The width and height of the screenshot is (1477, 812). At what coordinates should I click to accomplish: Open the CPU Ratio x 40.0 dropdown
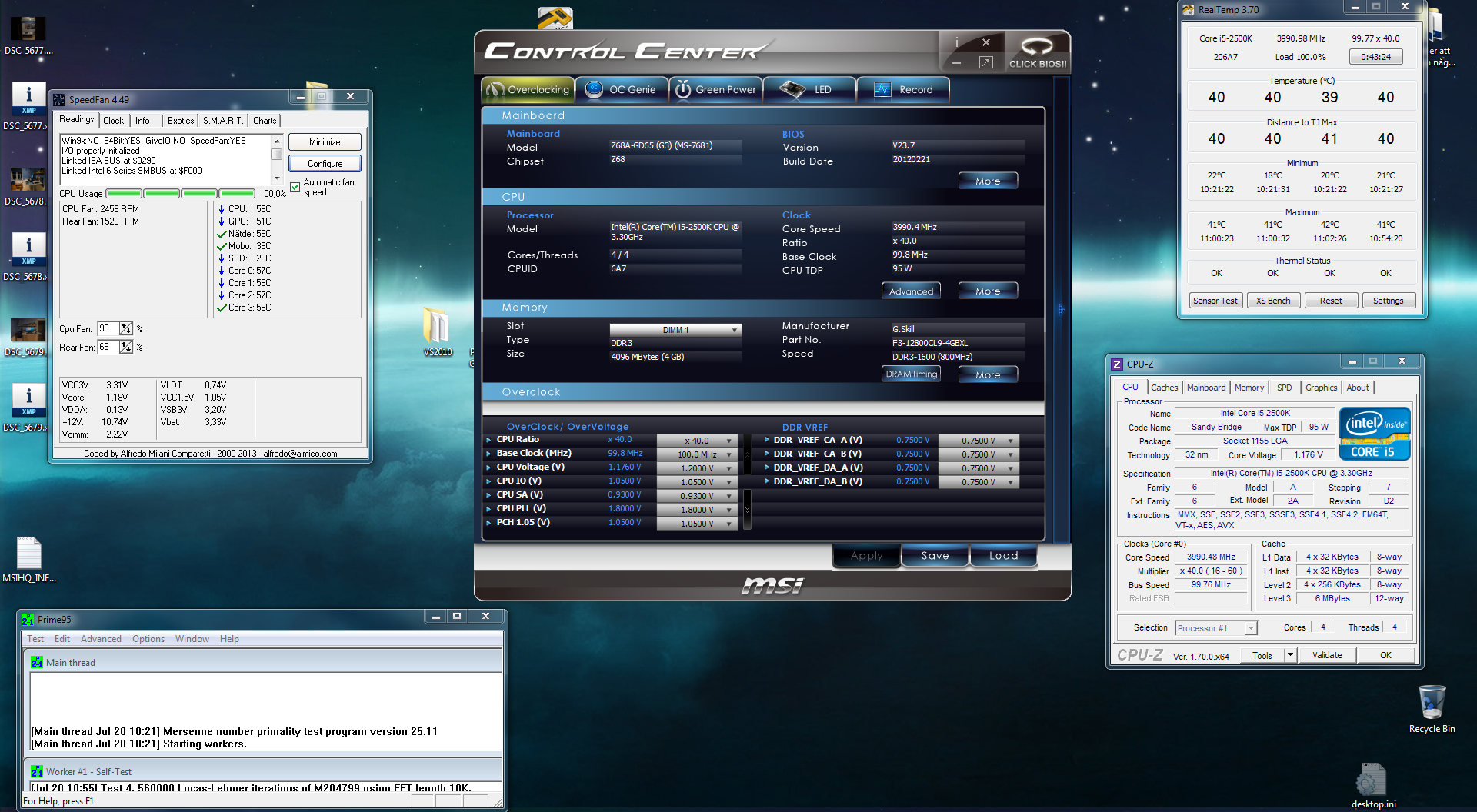(x=697, y=441)
